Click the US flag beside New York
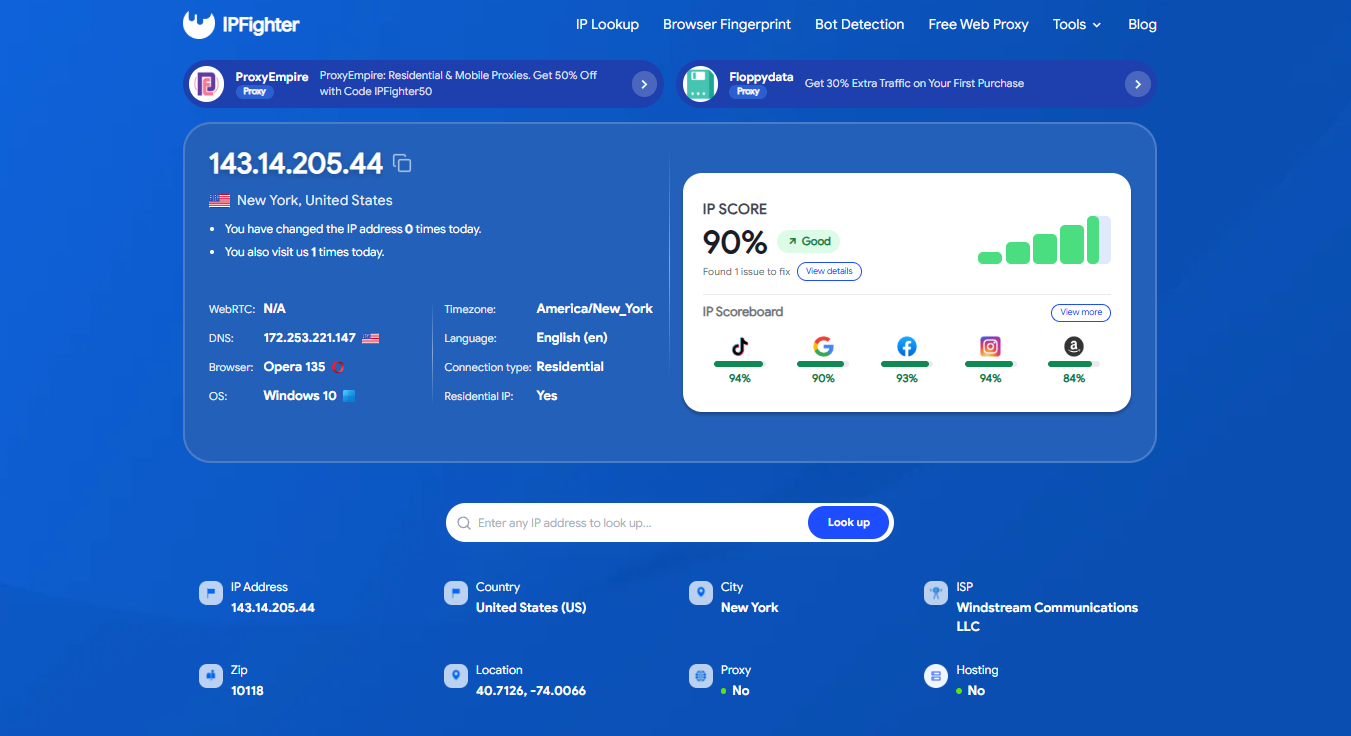The image size is (1351, 736). (220, 200)
